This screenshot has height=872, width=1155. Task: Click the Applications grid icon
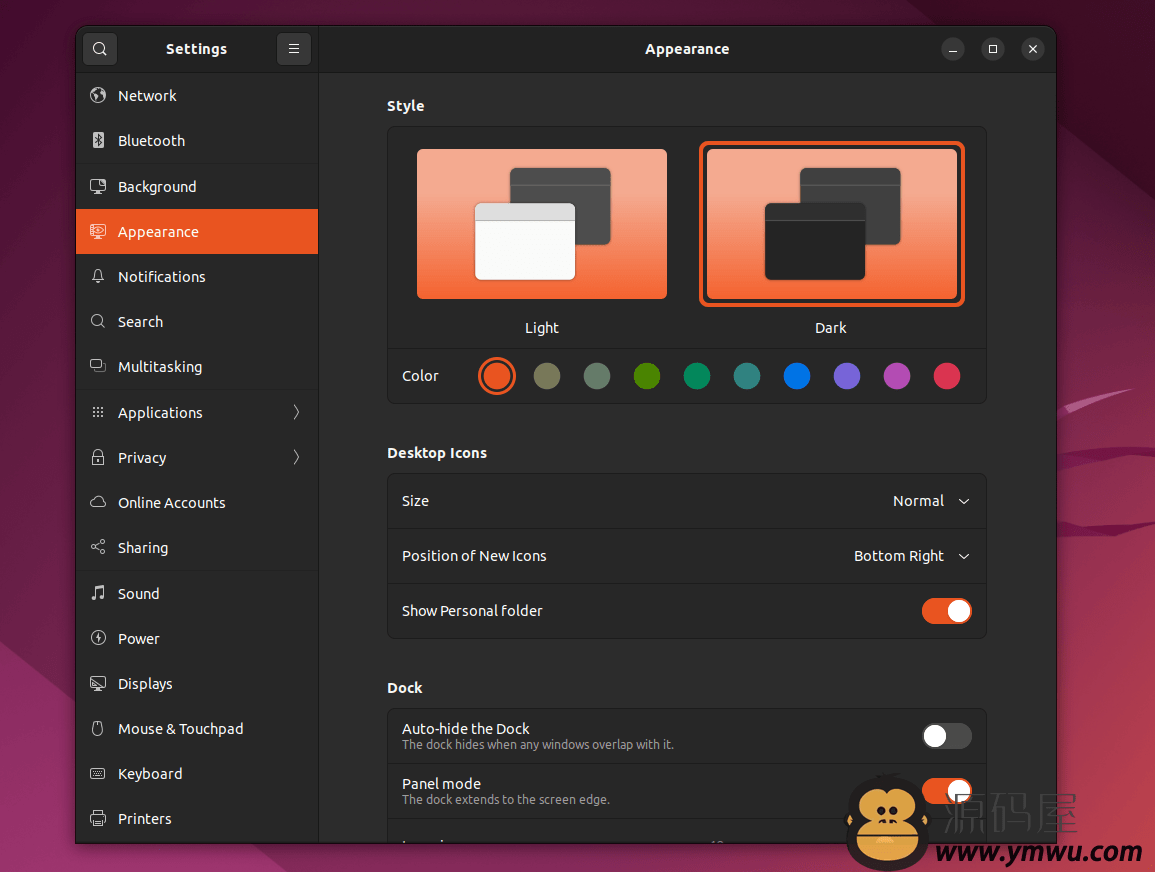coord(98,412)
